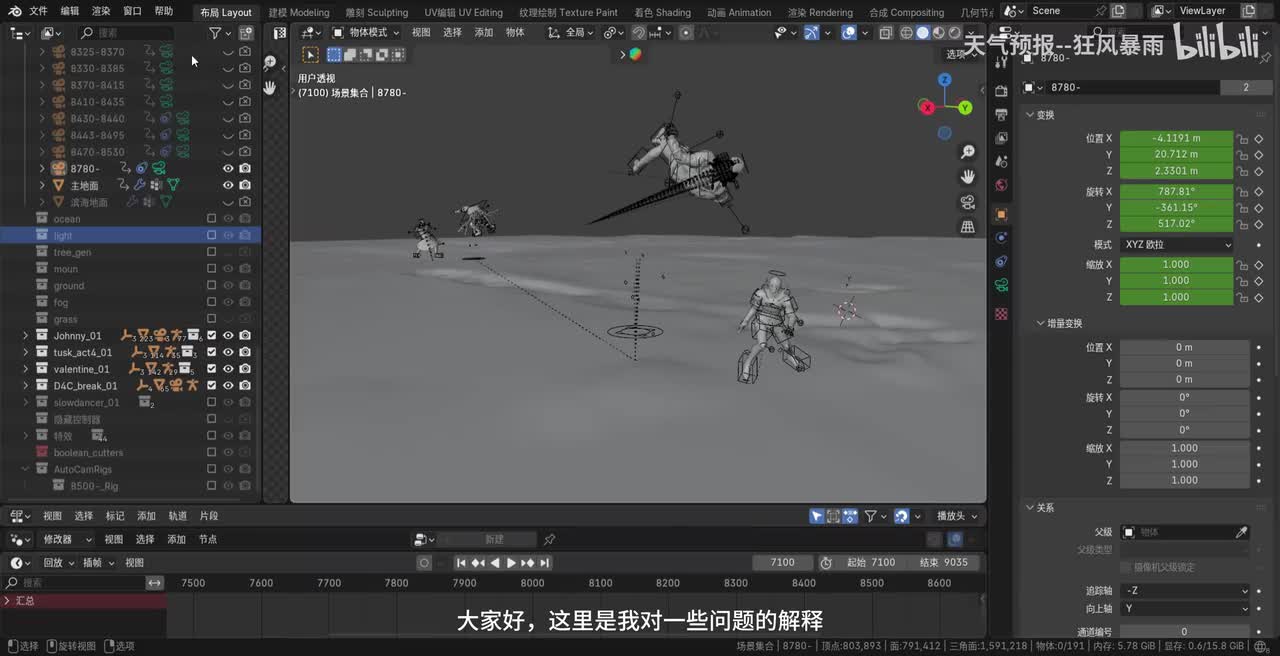Viewport: 1280px width, 656px height.
Task: Switch to the Sculpting workspace tab
Action: [377, 12]
